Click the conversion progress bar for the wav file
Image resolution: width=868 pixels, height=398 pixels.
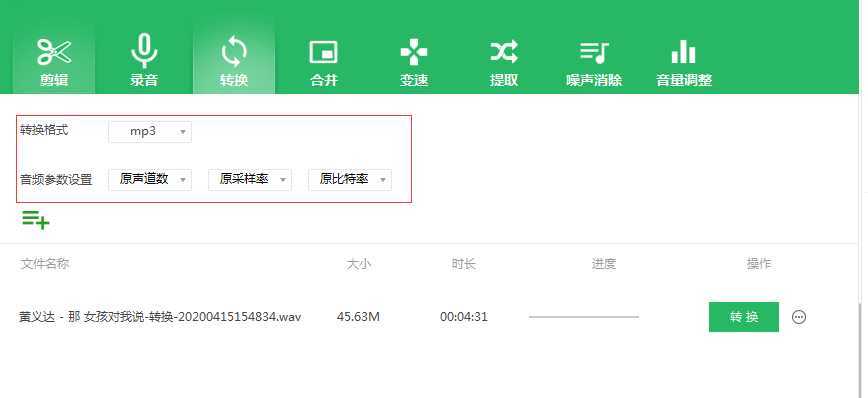tap(583, 317)
